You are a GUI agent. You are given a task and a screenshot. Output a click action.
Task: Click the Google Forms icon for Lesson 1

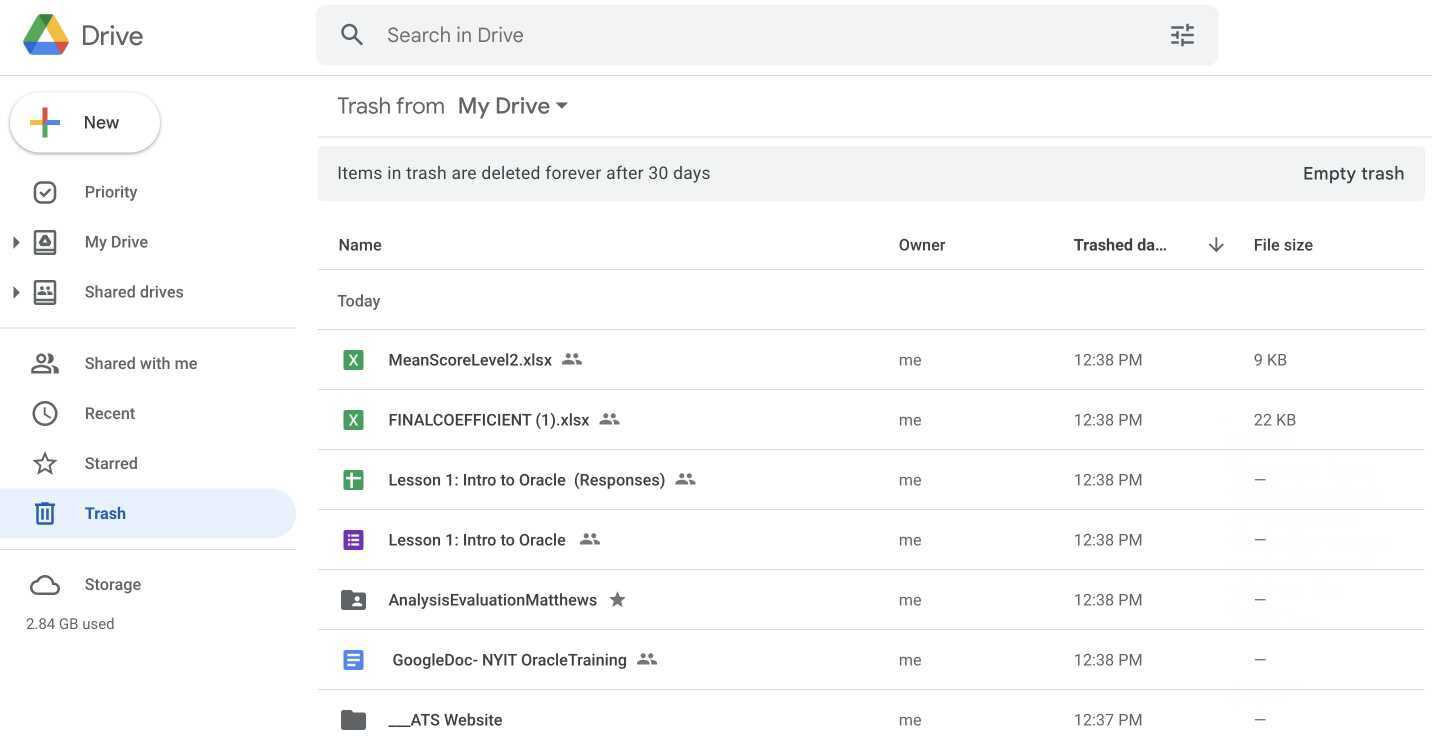click(353, 540)
